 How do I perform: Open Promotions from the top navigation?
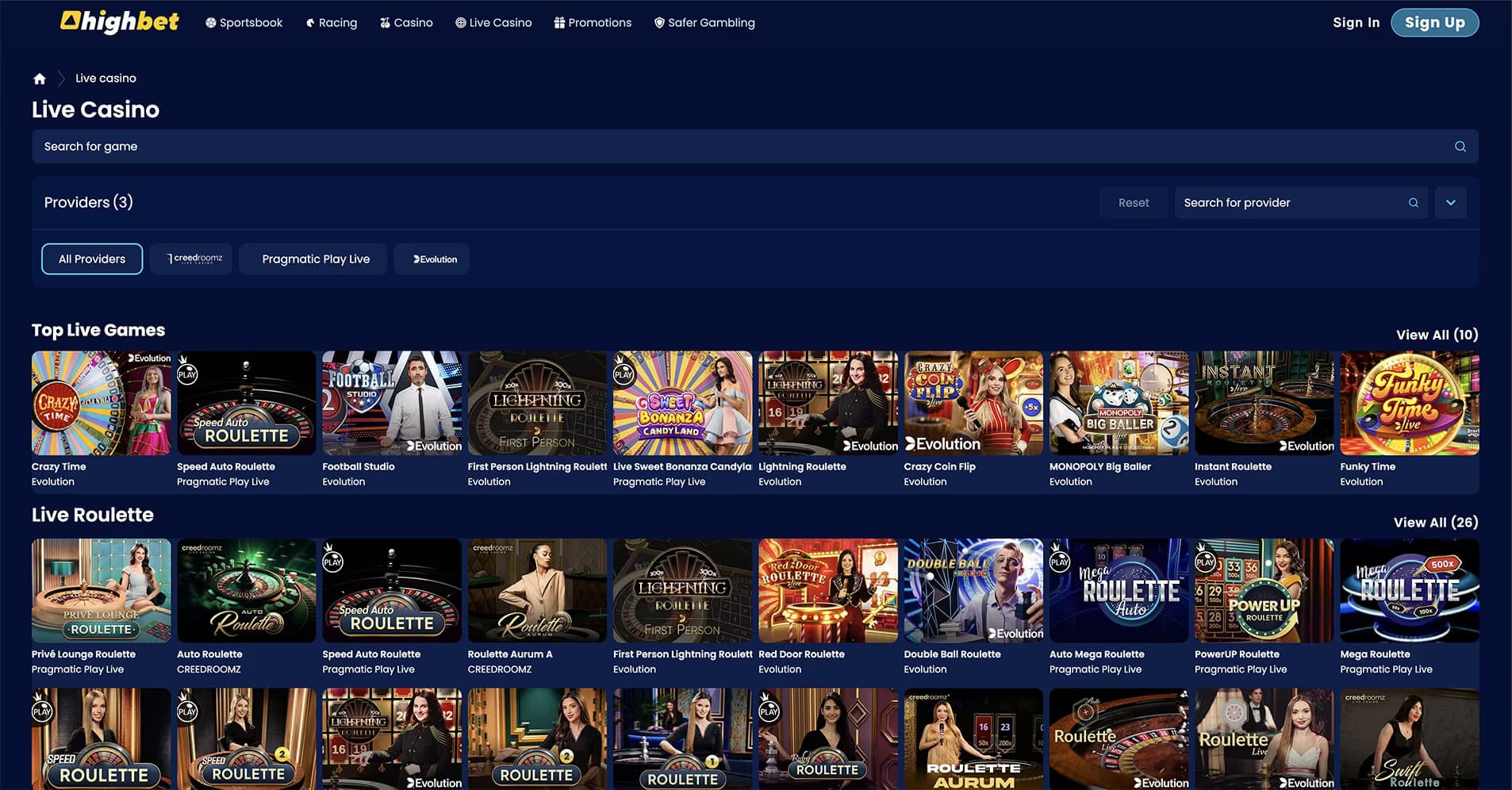point(592,23)
